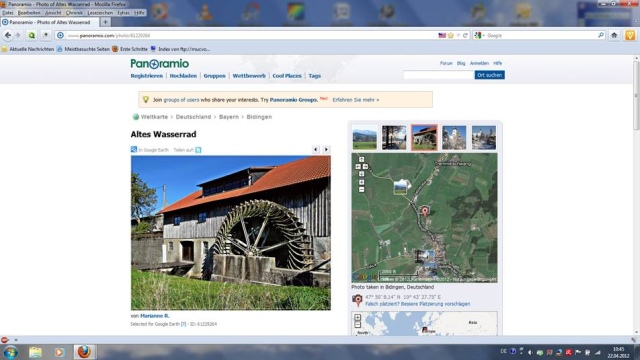This screenshot has height=360, width=640.
Task: Open Marianne R. author profile link
Action: pyautogui.click(x=155, y=316)
